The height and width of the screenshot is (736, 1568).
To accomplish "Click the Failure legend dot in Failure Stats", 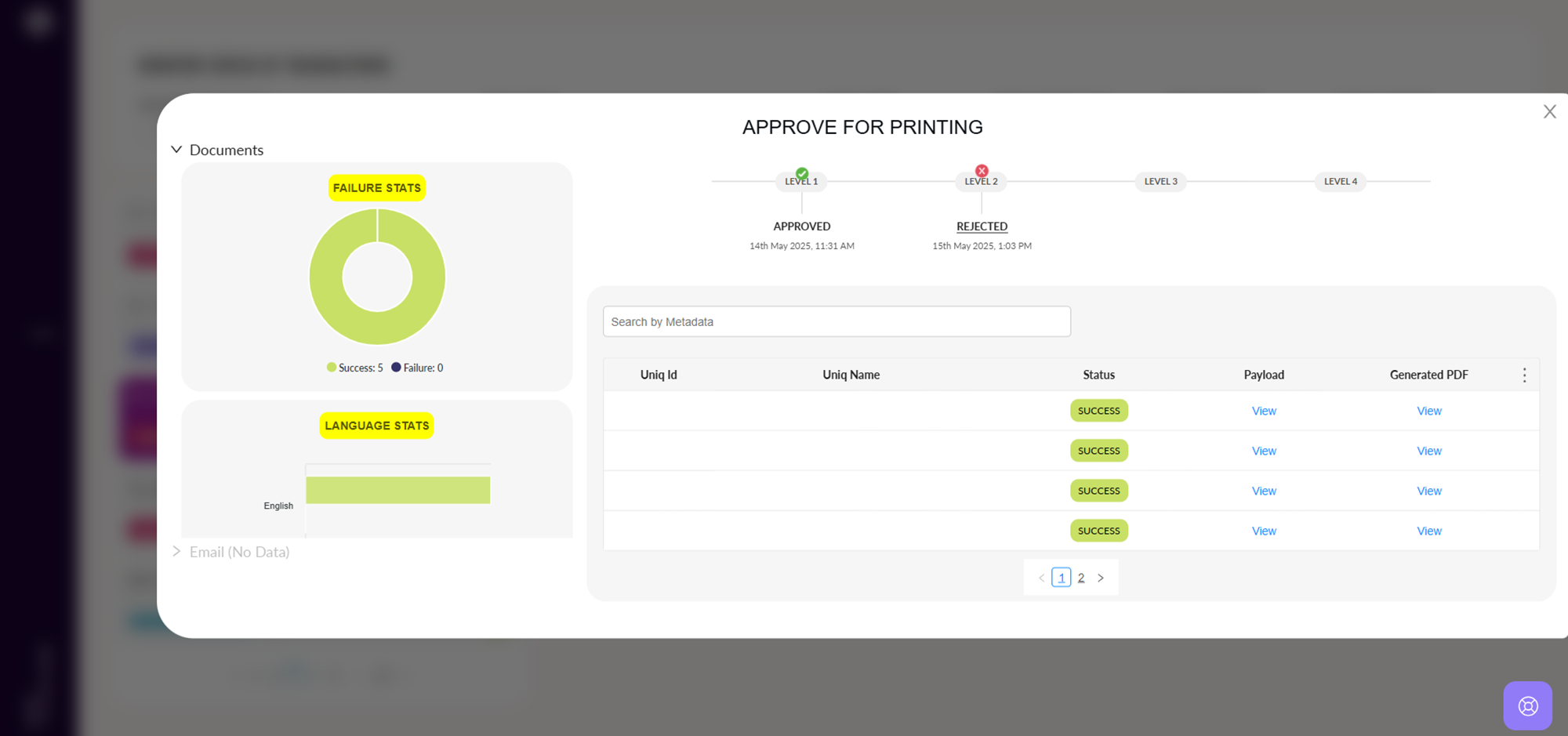I will tap(396, 368).
